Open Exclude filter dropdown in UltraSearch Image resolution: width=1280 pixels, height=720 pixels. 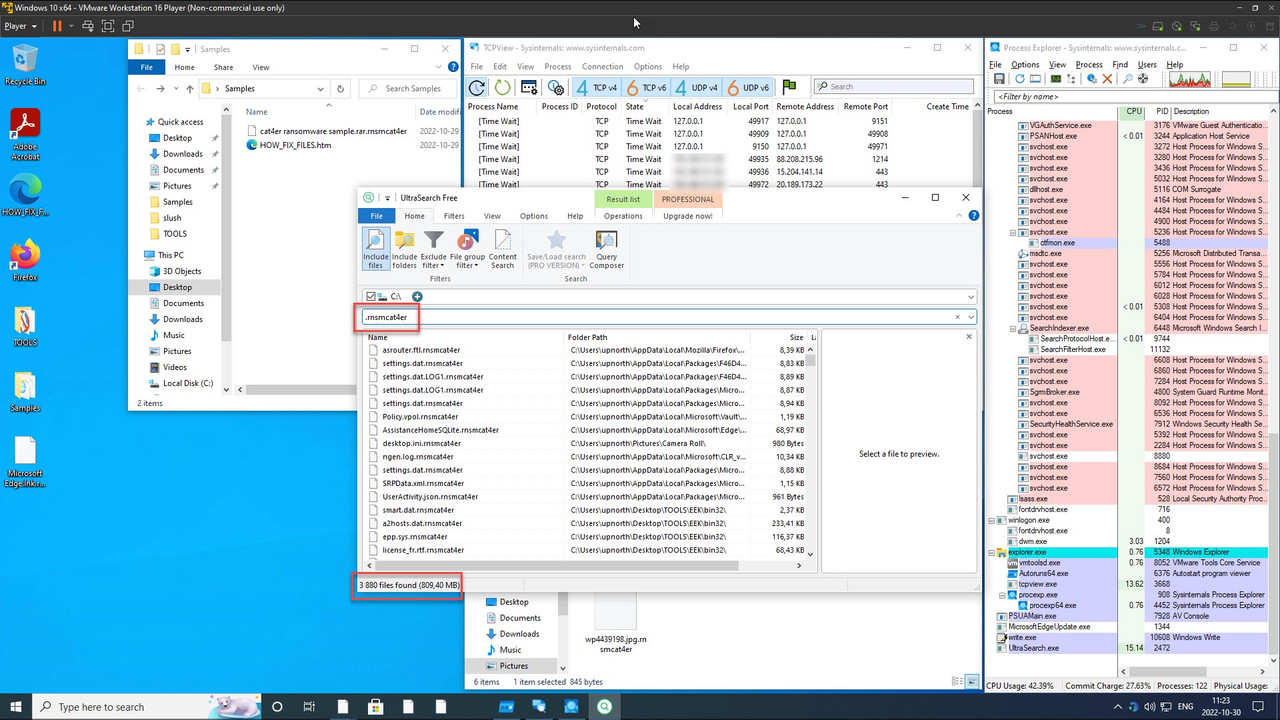433,249
